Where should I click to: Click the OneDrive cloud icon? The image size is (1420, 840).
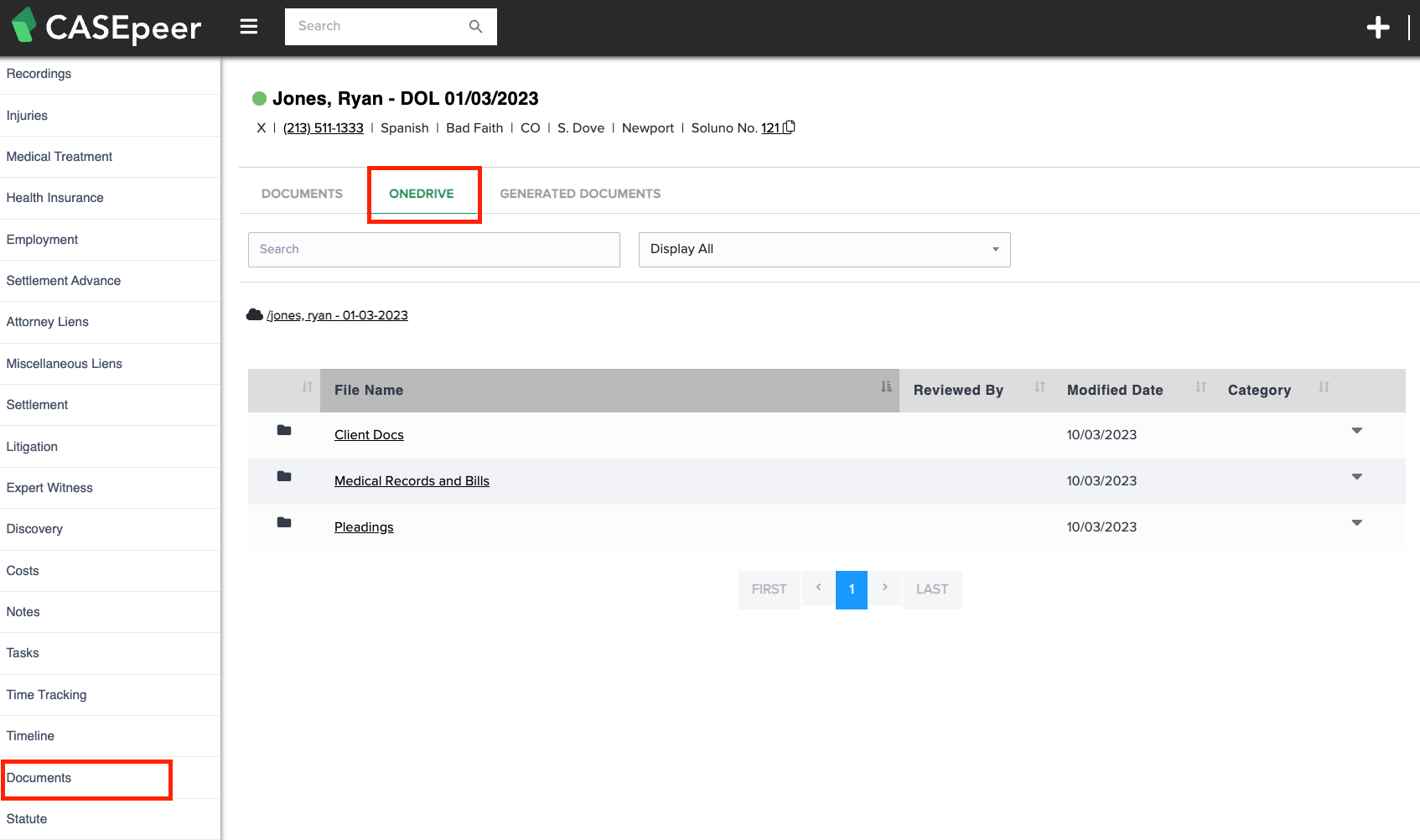(255, 314)
